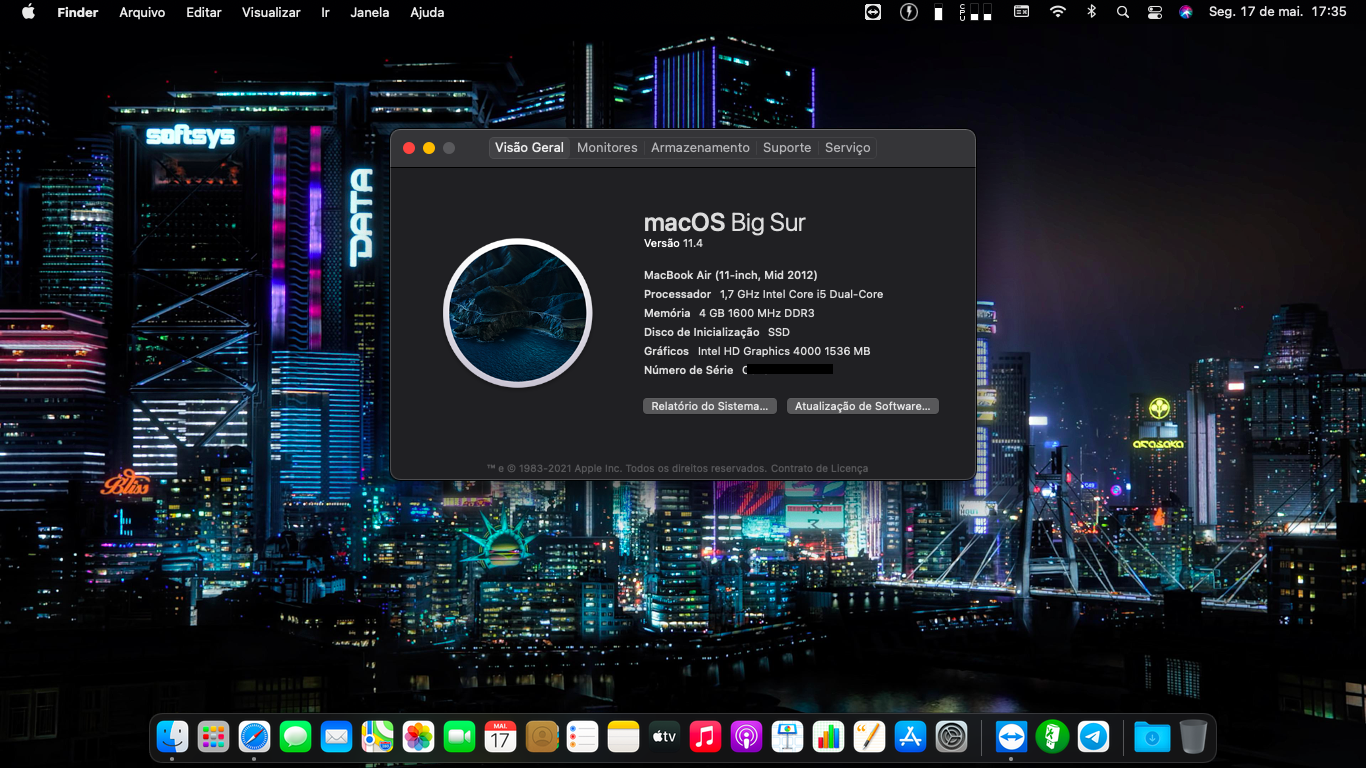Open Reminders in the dock
The width and height of the screenshot is (1366, 768).
point(582,737)
